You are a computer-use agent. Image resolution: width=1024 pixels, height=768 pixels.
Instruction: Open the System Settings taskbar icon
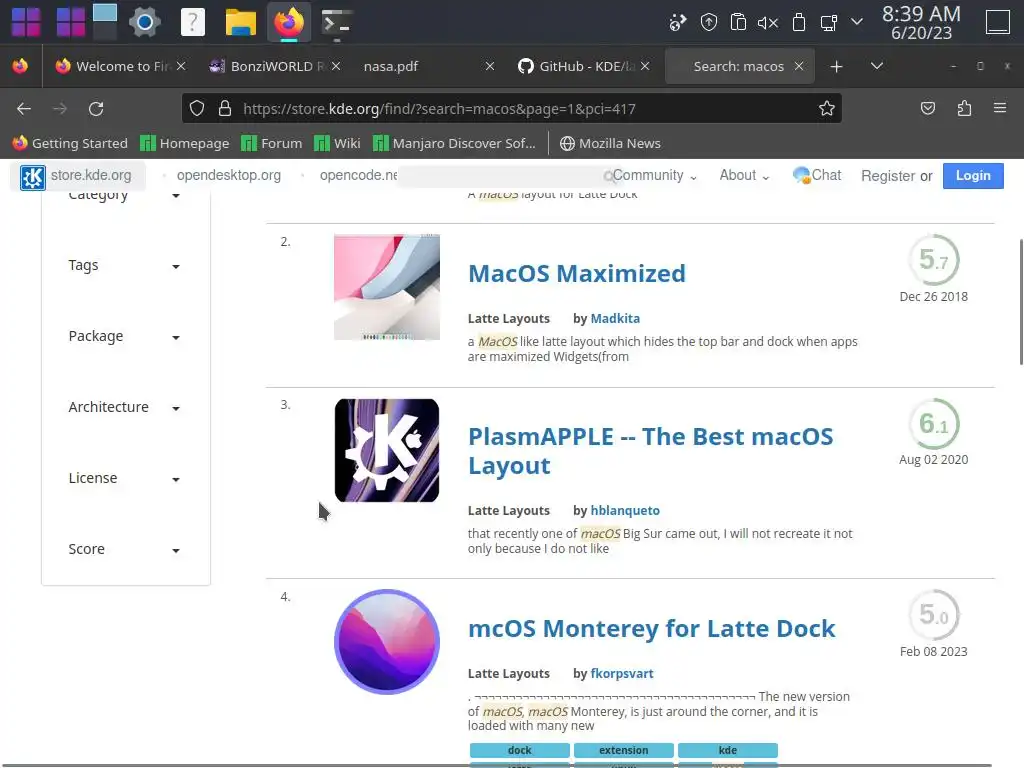coord(144,22)
